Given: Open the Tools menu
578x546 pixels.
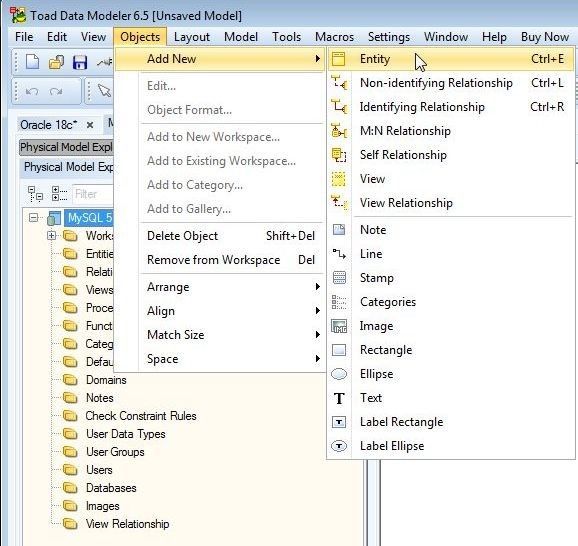Looking at the screenshot, I should pyautogui.click(x=286, y=37).
